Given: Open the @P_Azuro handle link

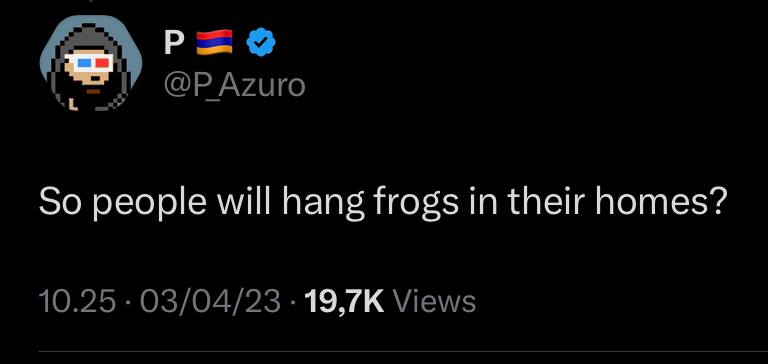Looking at the screenshot, I should click(234, 84).
